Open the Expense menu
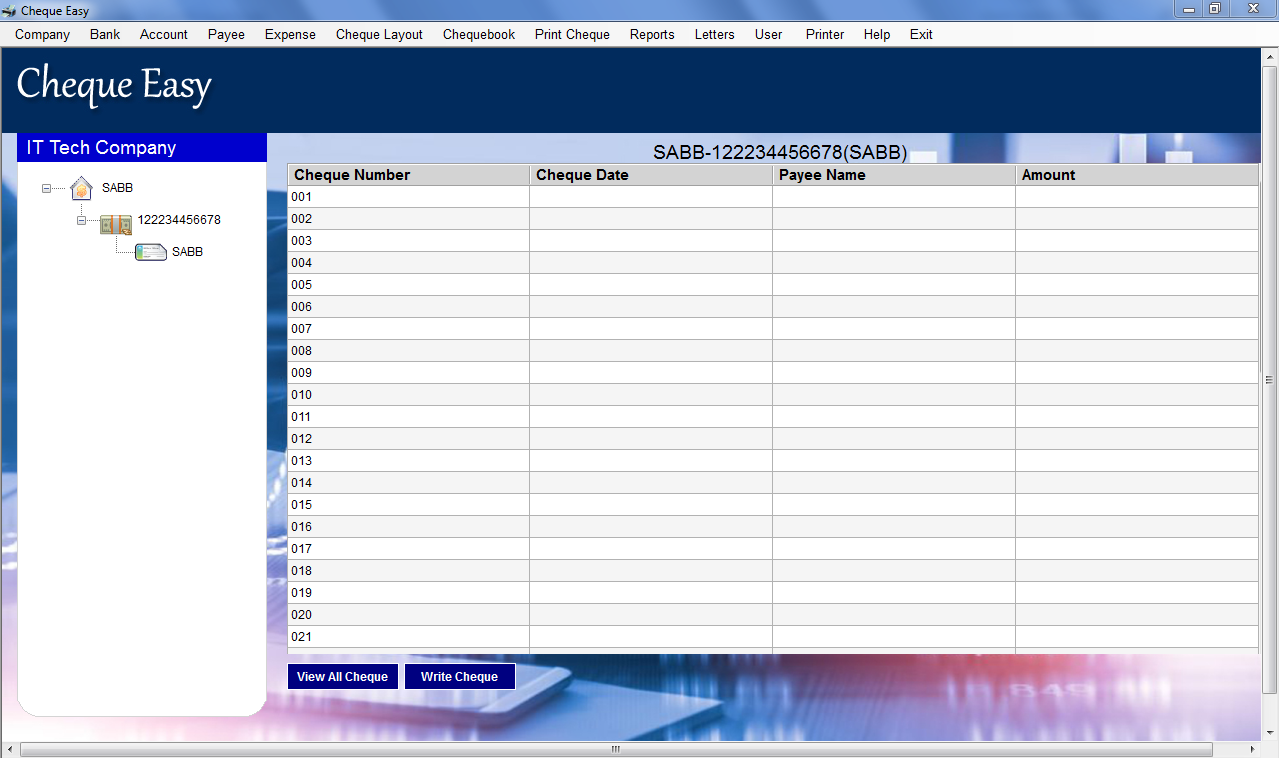The image size is (1279, 758). (x=290, y=34)
